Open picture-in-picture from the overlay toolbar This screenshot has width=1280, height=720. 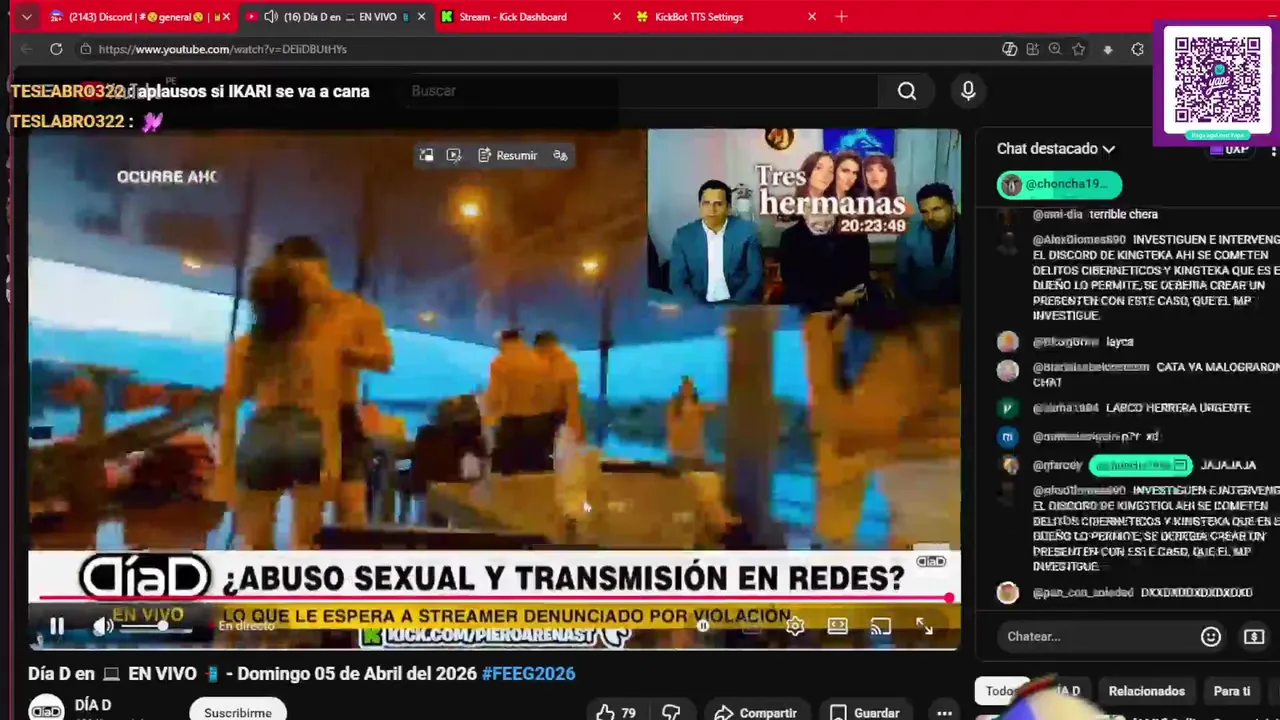426,155
